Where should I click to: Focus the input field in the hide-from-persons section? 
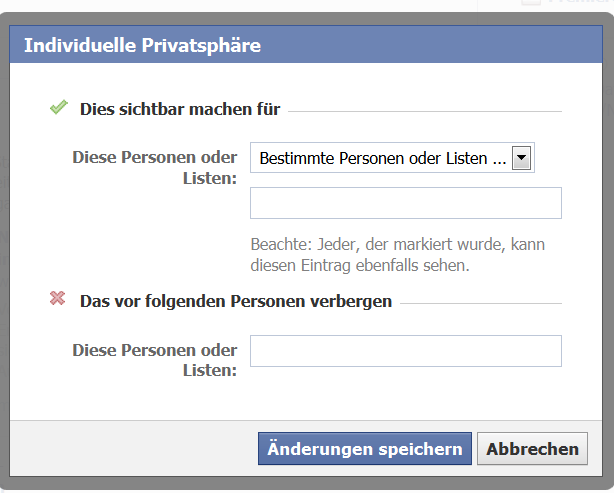click(405, 351)
